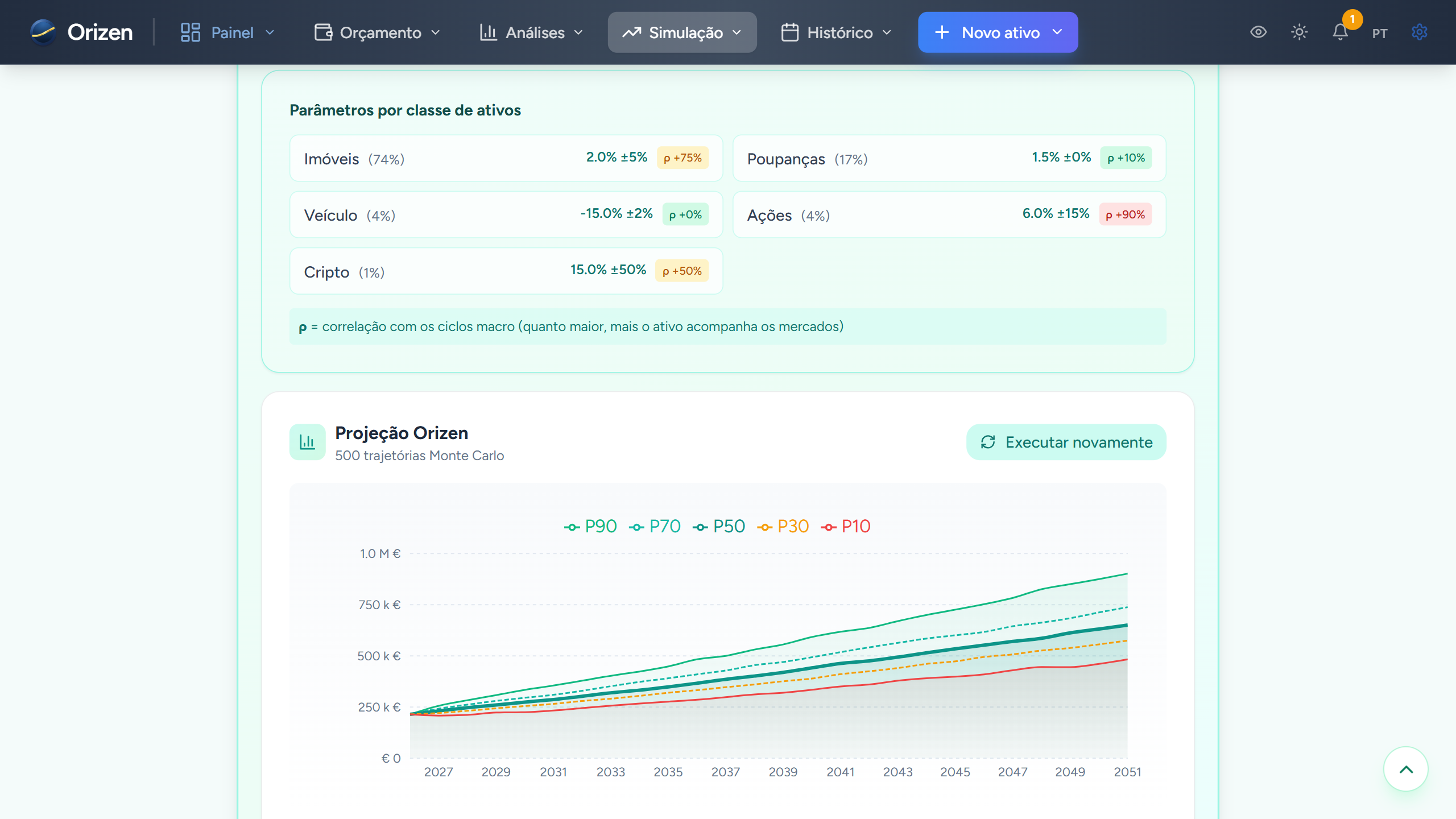
Task: Open the Análises menu
Action: click(531, 32)
